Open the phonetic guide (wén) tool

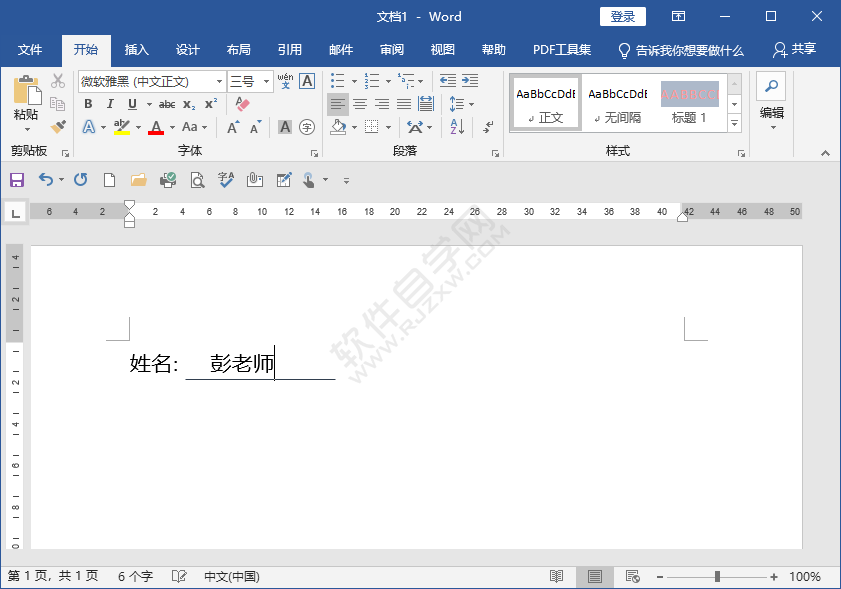click(285, 81)
